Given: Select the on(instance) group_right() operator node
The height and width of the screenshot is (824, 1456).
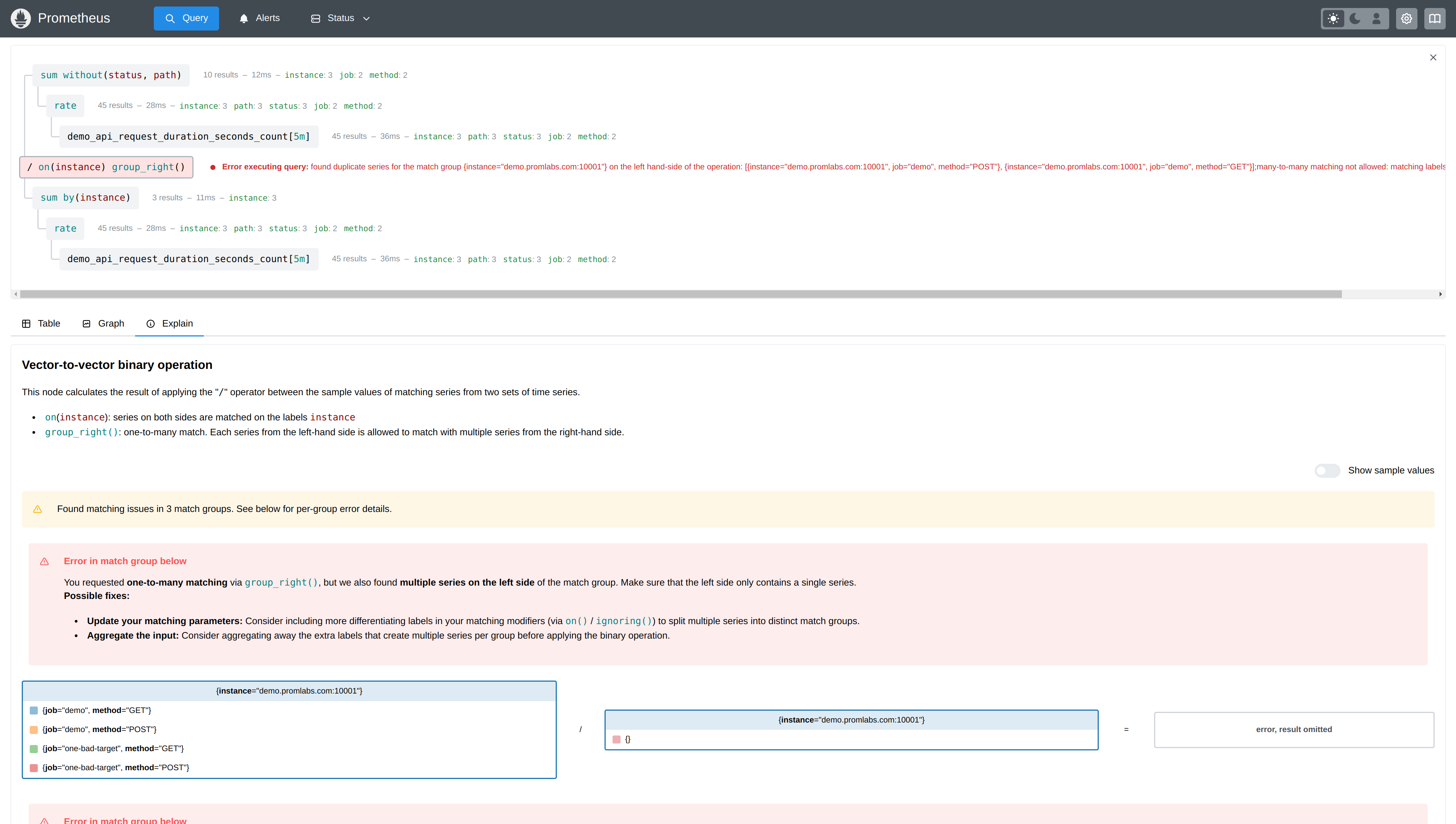Looking at the screenshot, I should (x=106, y=167).
